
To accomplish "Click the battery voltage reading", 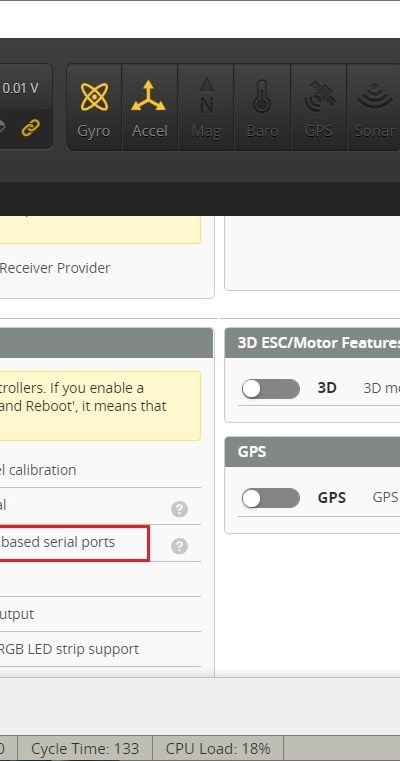I will 20,88.
